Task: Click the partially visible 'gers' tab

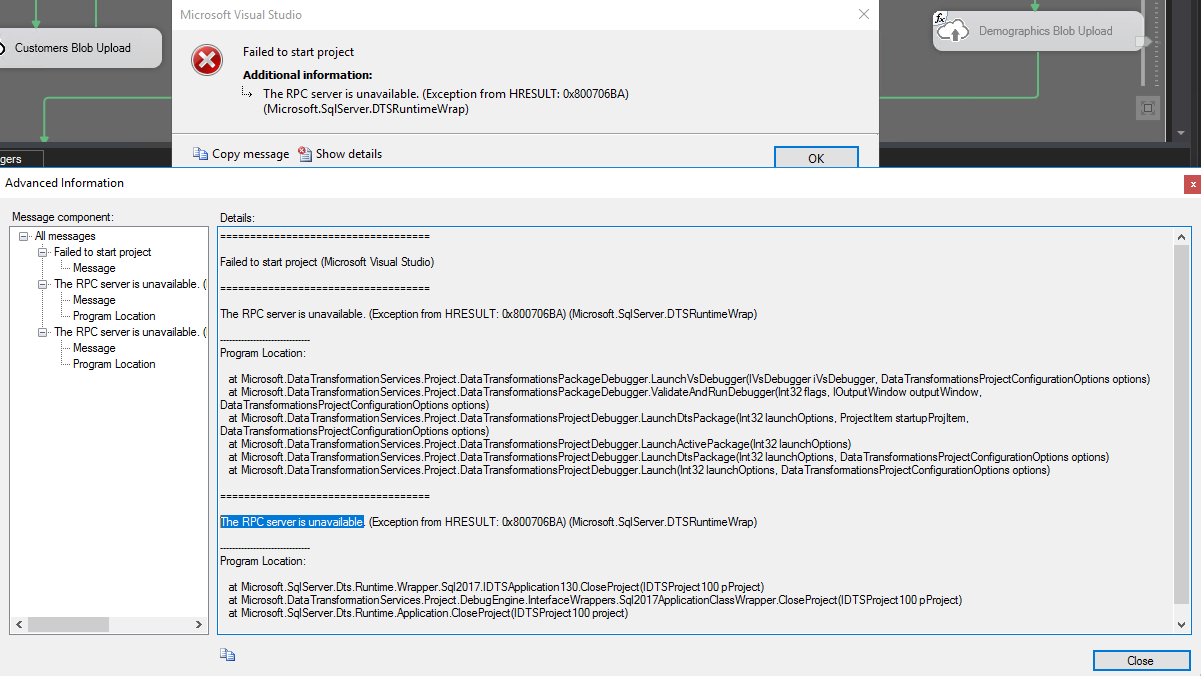Action: click(21, 159)
